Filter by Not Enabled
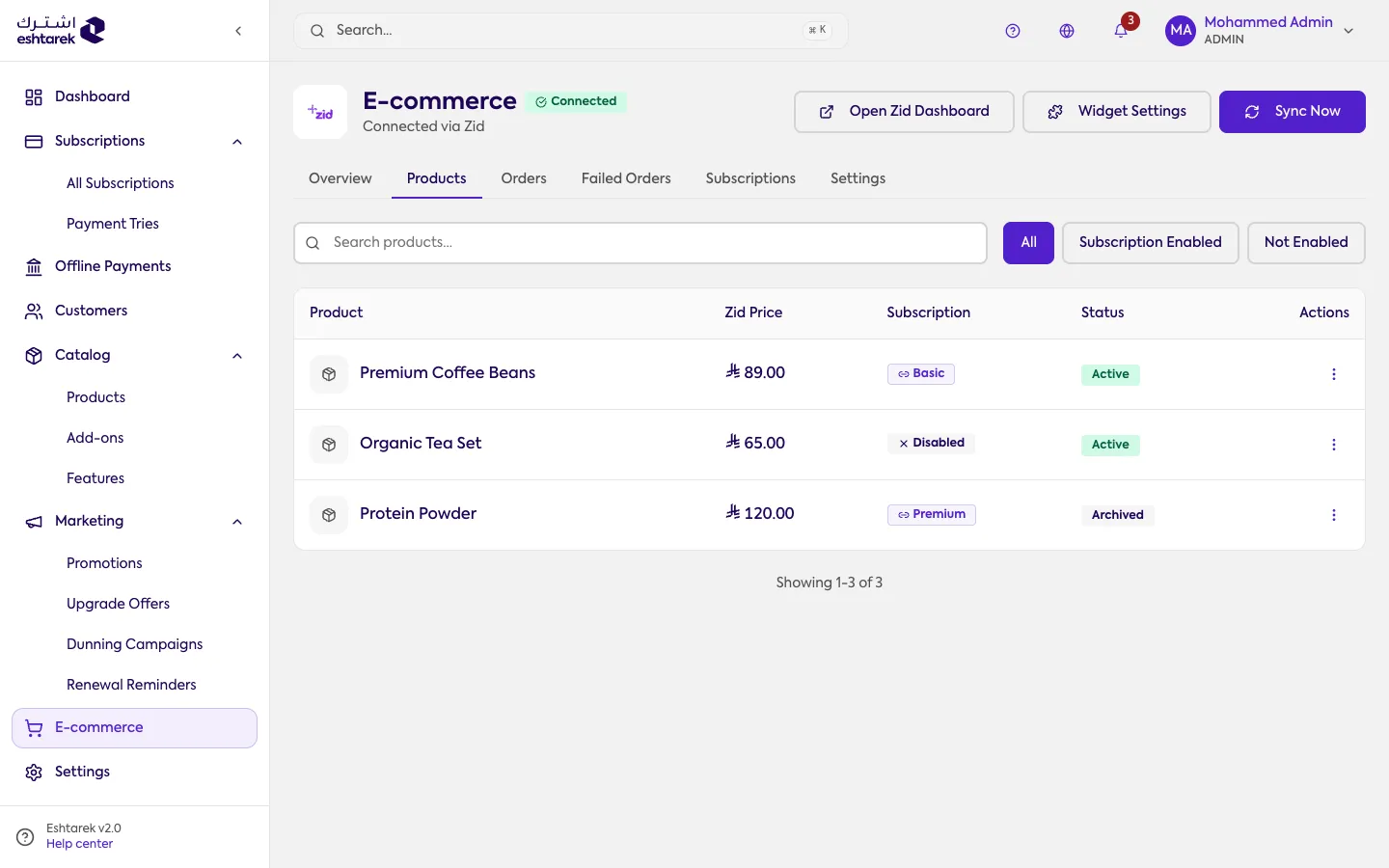 click(1306, 243)
